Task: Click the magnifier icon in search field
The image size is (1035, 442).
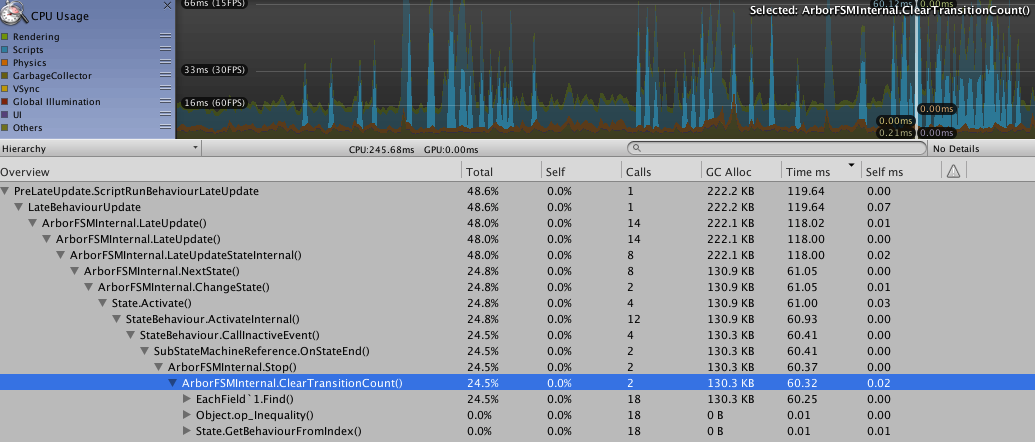Action: pyautogui.click(x=635, y=149)
